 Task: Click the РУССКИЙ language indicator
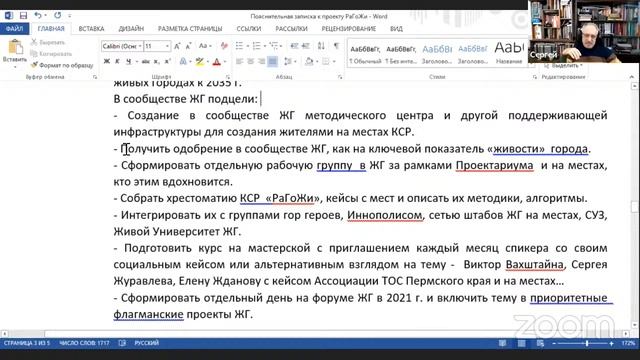[x=147, y=343]
